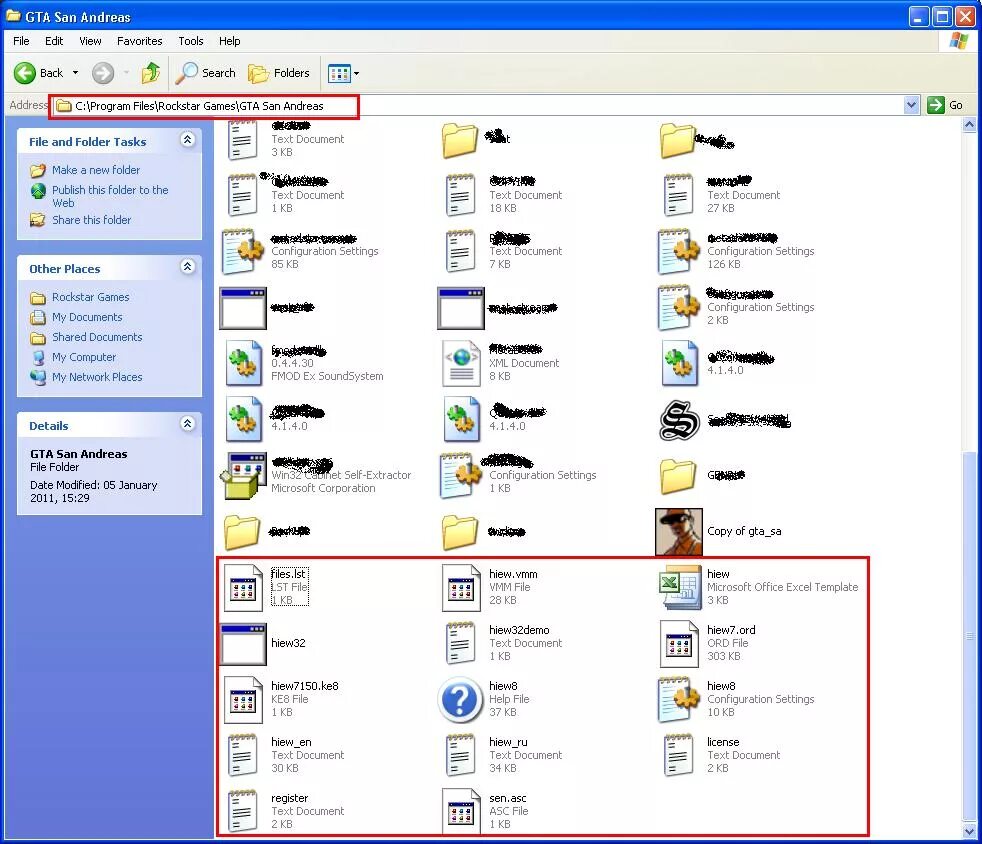Screen dimensions: 982x844
Task: Open the View menu
Action: [x=90, y=41]
